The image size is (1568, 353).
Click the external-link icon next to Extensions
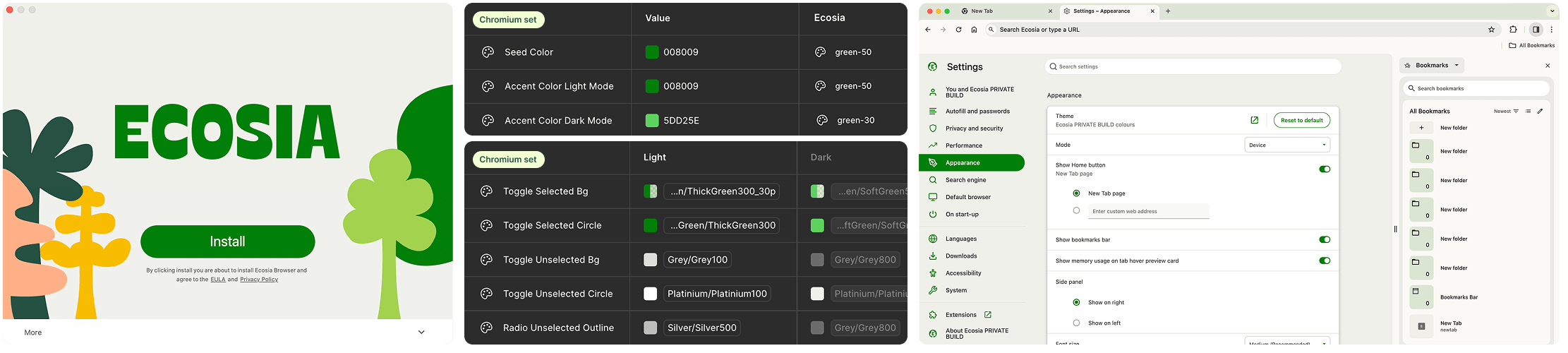[x=988, y=315]
